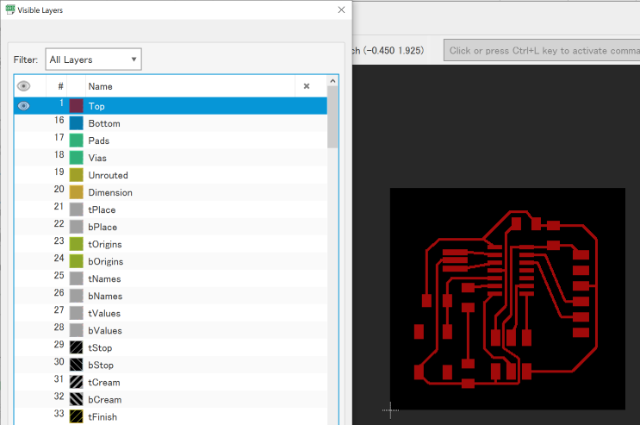Select the tOrigins layer row

pos(171,244)
